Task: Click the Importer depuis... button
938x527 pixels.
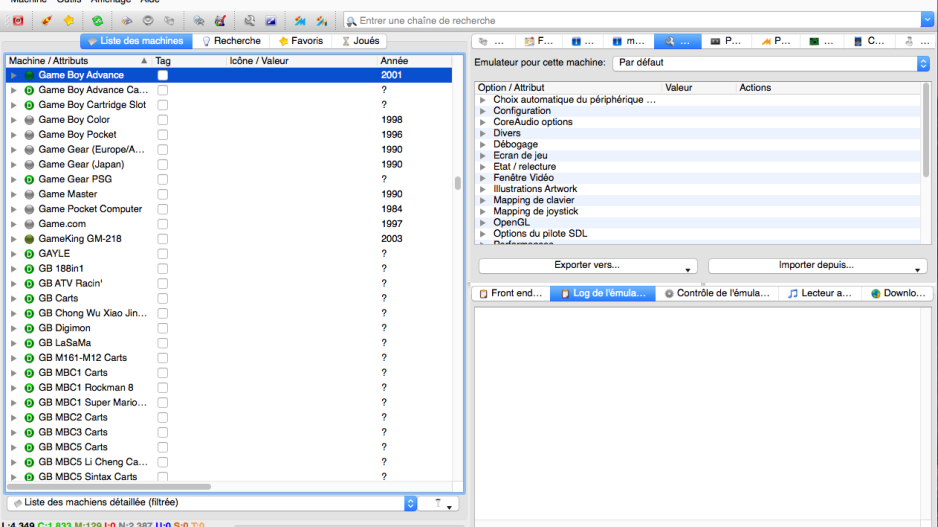Action: pyautogui.click(x=817, y=266)
